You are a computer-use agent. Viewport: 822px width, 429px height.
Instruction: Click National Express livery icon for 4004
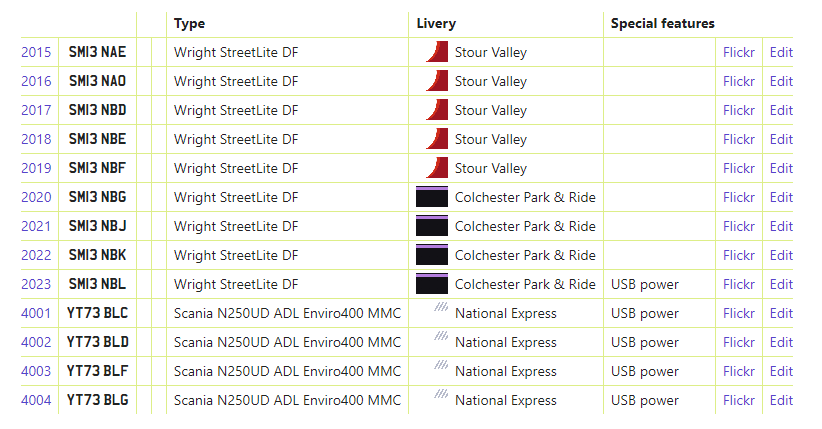pyautogui.click(x=440, y=398)
